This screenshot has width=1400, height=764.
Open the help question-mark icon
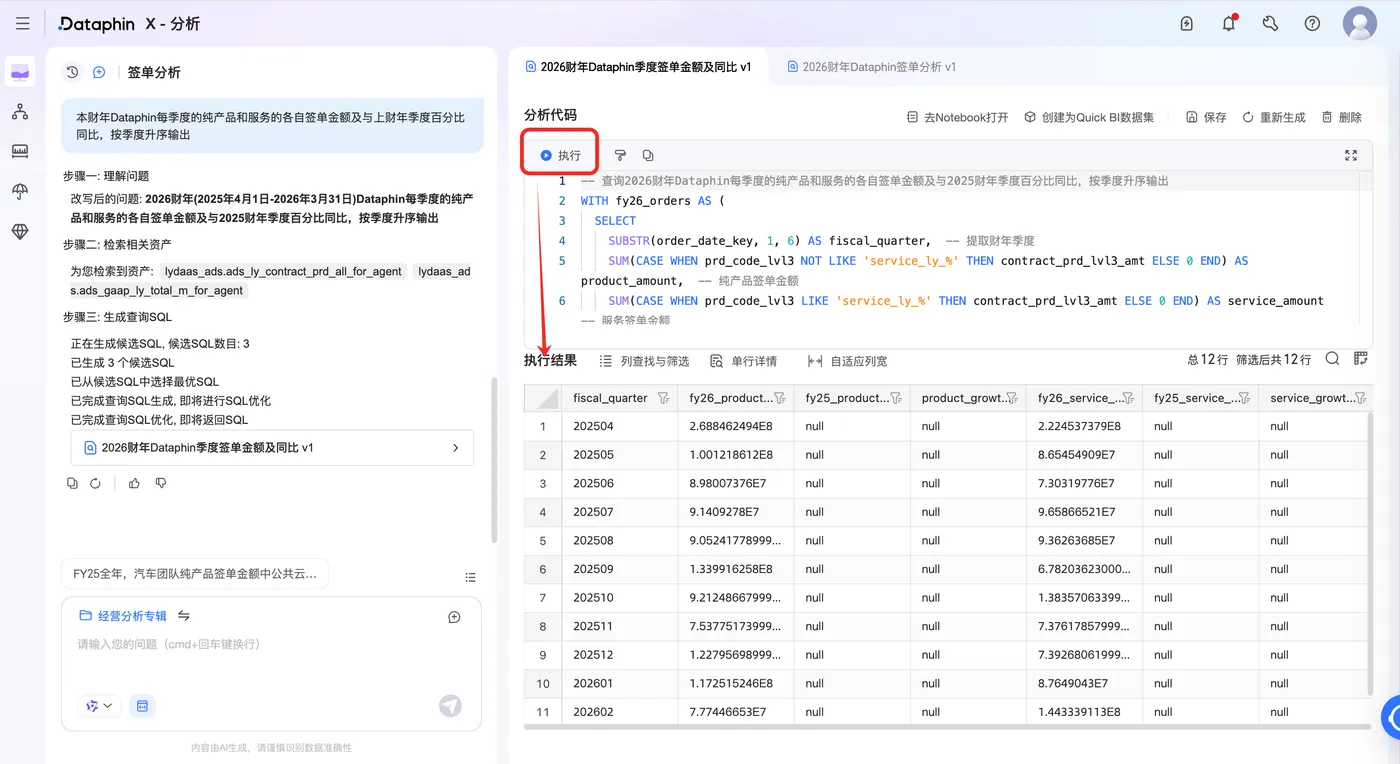(1312, 24)
